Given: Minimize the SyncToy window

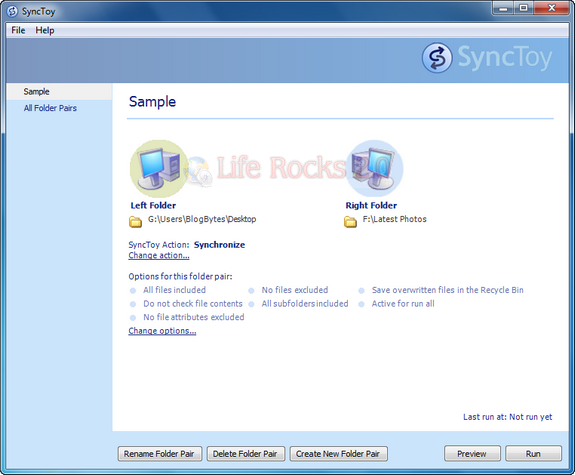Looking at the screenshot, I should [x=503, y=8].
